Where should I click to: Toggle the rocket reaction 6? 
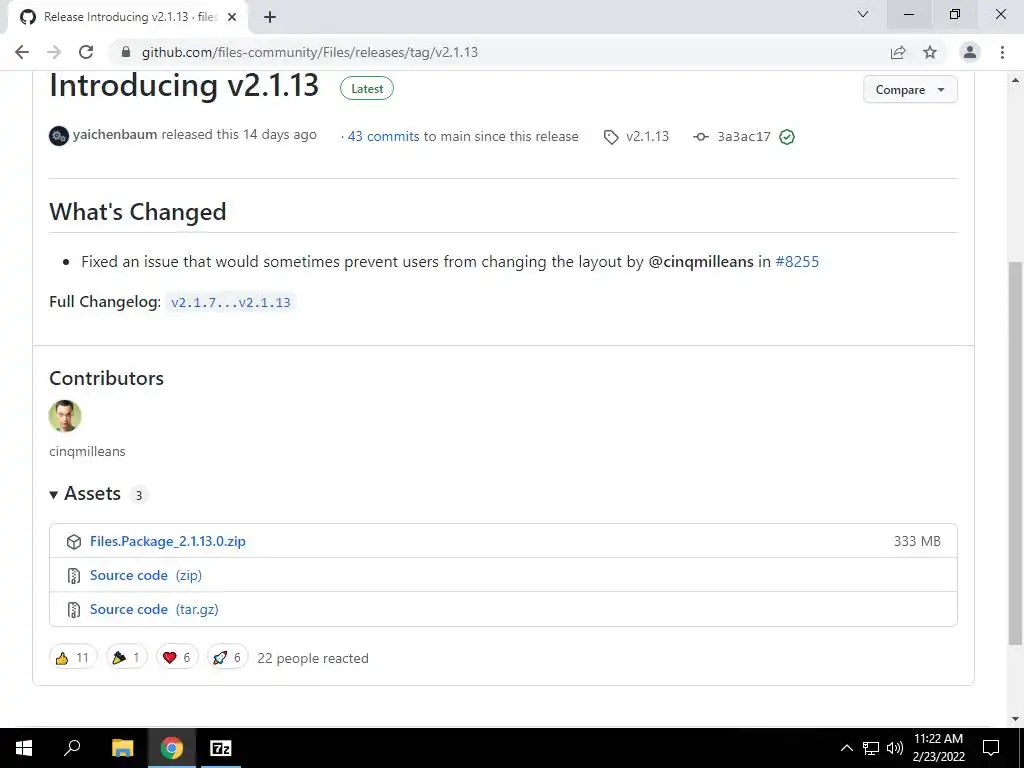(227, 657)
